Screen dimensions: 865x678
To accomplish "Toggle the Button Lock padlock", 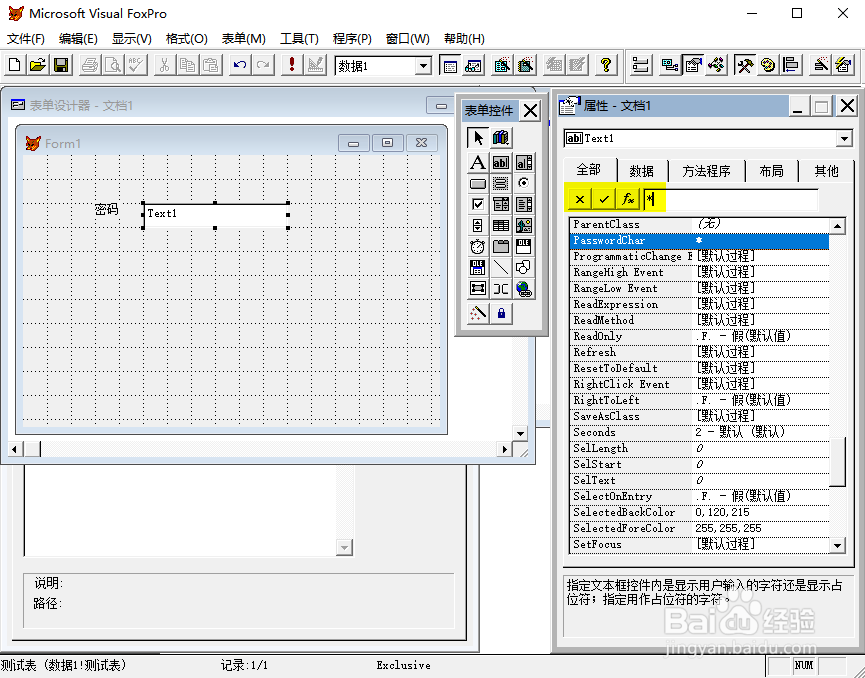I will click(x=501, y=313).
